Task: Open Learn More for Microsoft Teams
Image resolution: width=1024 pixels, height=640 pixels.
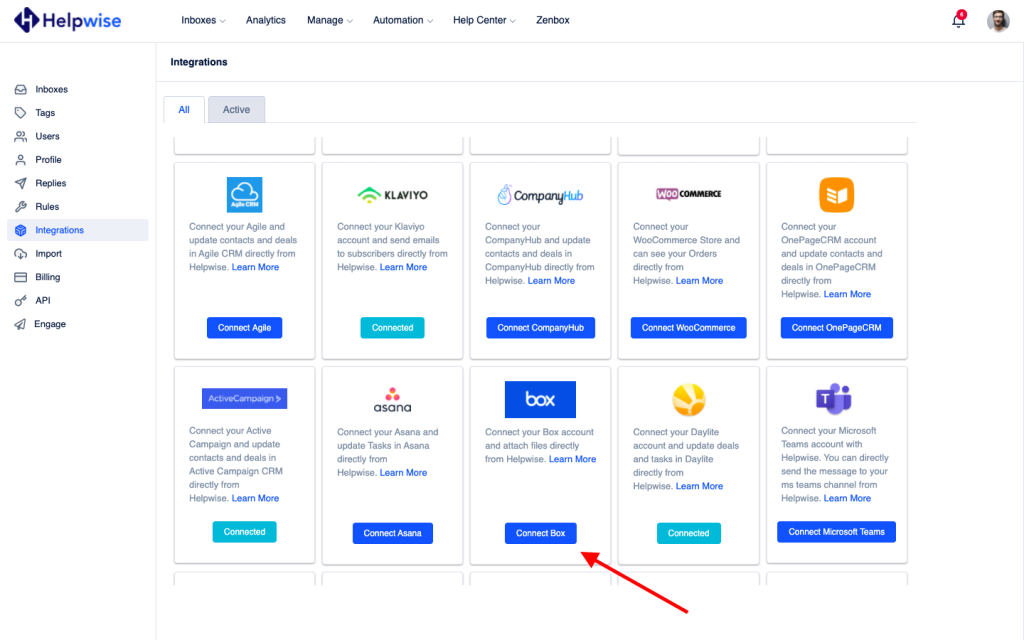Action: coord(848,498)
